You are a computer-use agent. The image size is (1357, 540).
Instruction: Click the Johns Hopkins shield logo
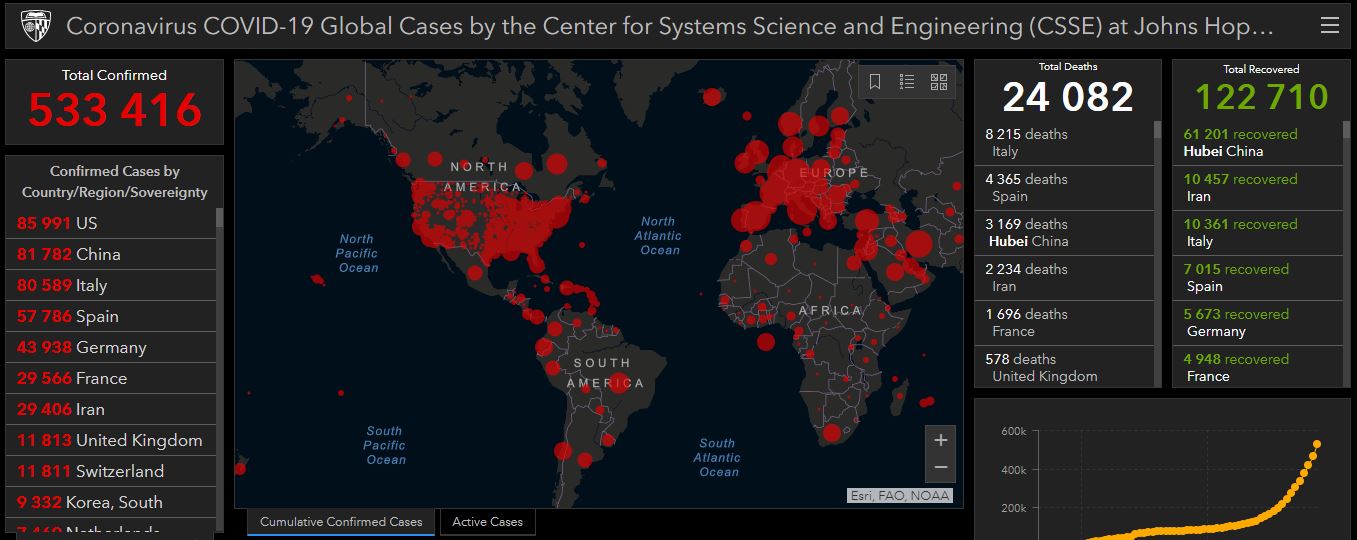pos(34,26)
